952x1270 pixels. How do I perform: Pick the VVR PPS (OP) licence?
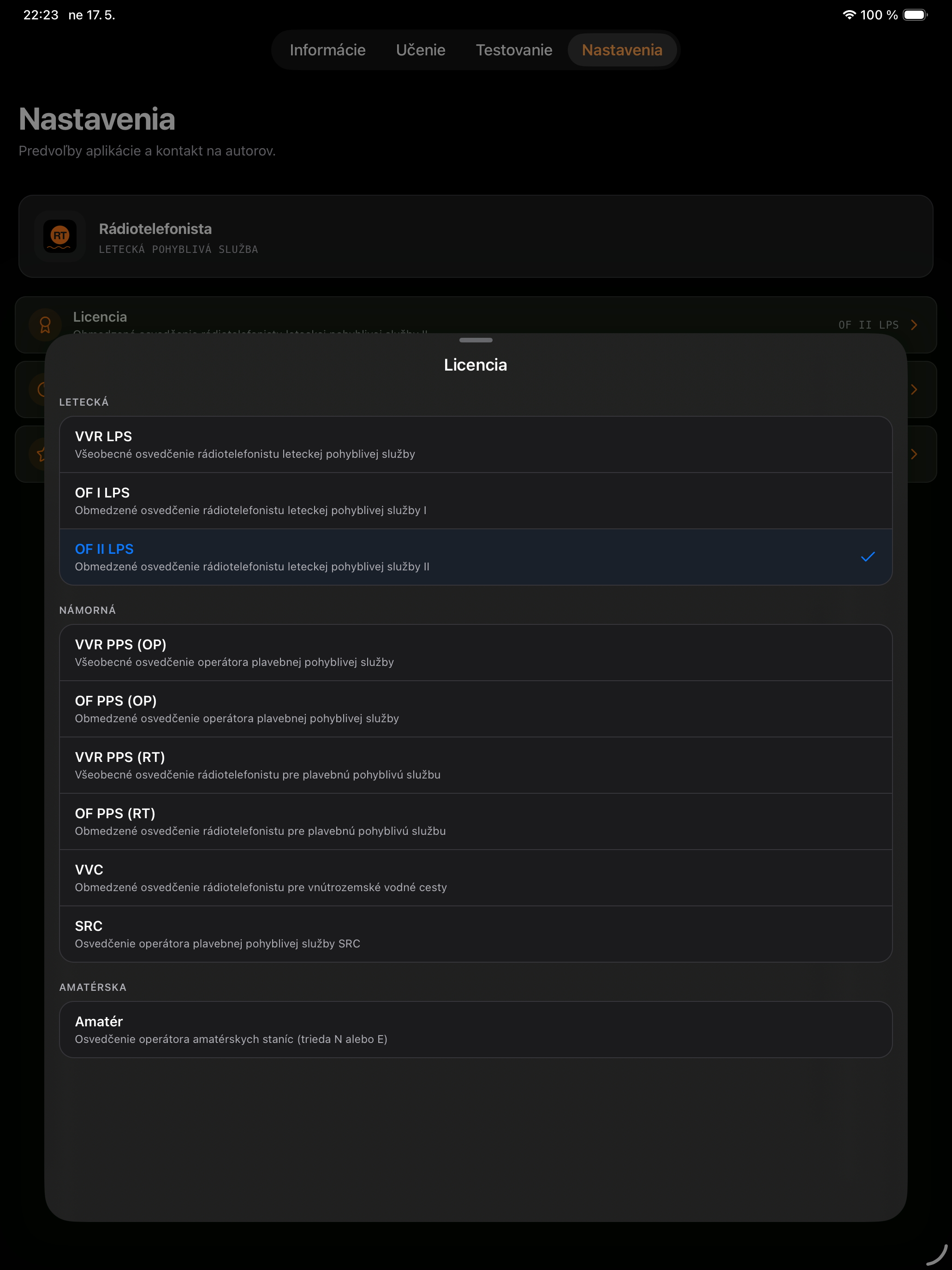[x=476, y=653]
